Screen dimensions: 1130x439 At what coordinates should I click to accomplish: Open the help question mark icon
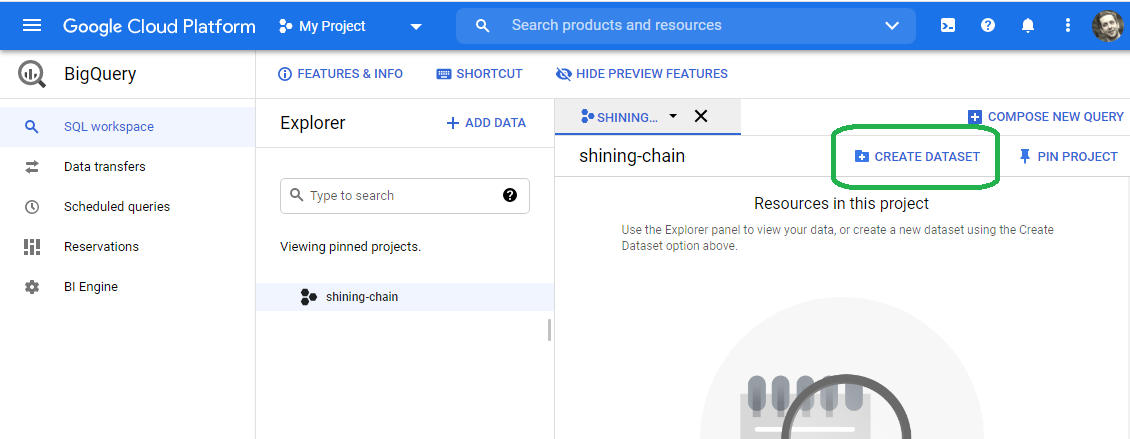[988, 26]
